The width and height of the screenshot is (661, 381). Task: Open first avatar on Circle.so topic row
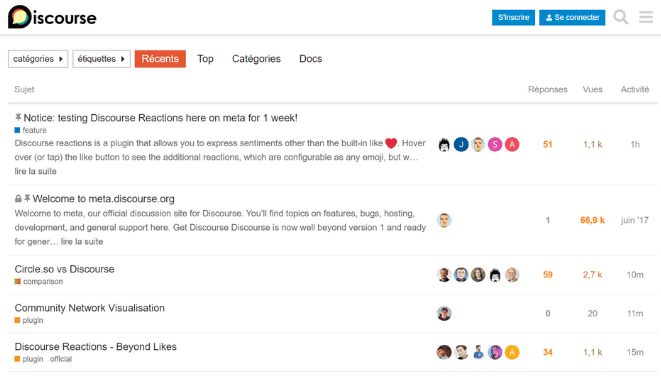(444, 275)
